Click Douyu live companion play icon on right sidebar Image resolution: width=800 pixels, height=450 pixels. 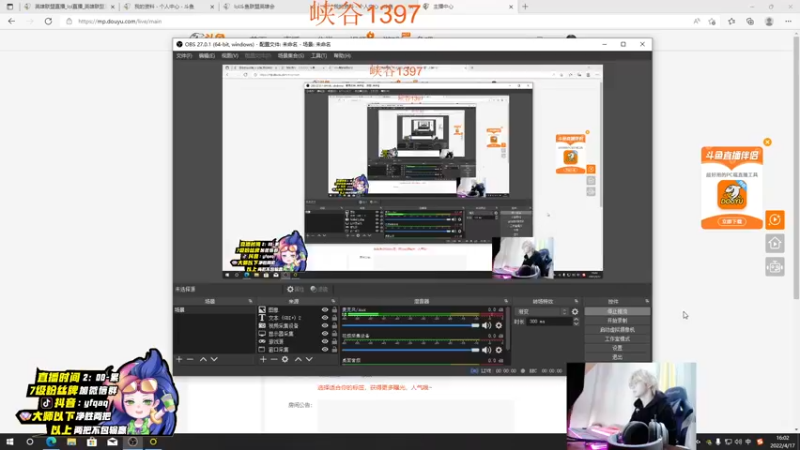774,220
